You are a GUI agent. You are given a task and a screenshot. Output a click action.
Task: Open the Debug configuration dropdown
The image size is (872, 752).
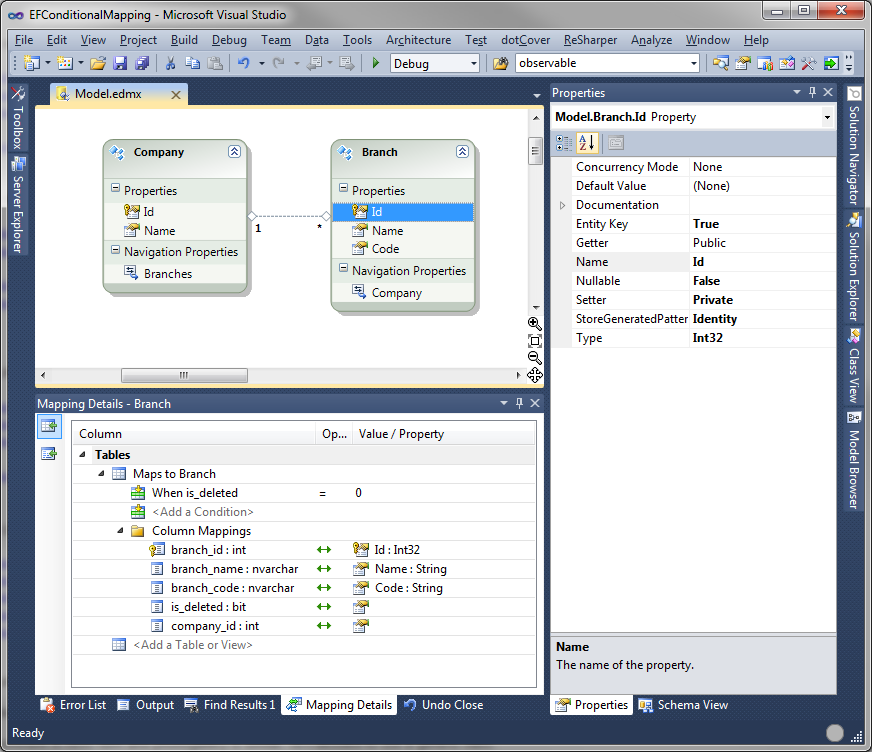474,63
